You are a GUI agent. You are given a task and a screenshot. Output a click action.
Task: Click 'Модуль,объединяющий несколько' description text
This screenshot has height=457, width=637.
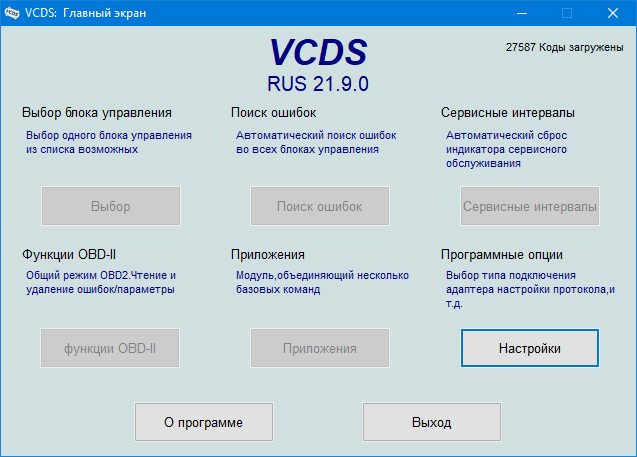tap(323, 282)
